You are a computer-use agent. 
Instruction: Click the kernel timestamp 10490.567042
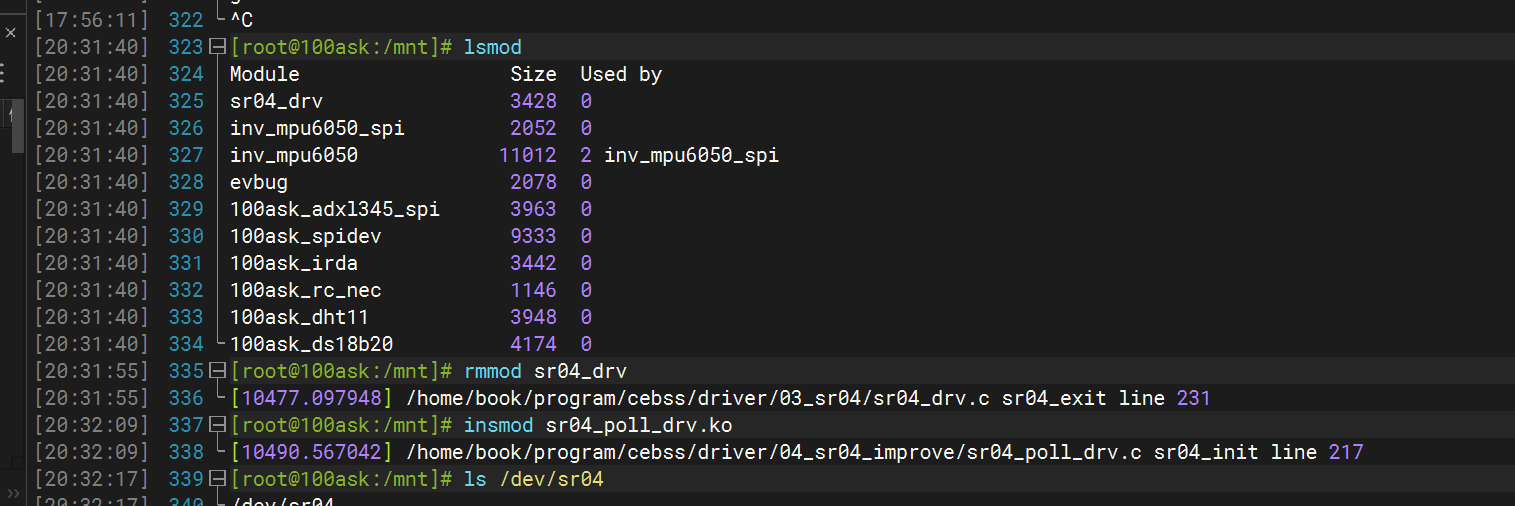[x=312, y=452]
